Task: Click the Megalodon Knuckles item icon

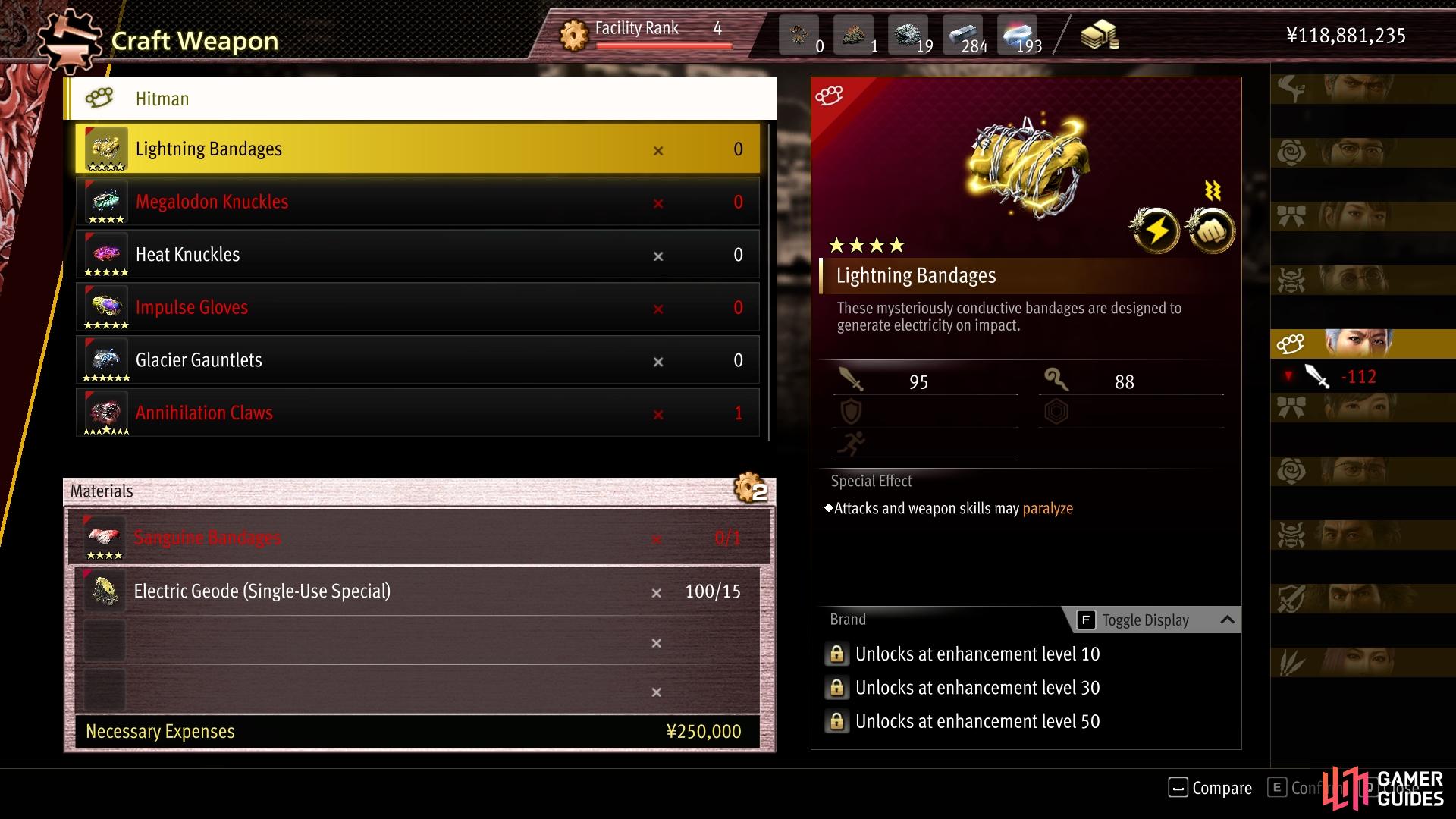Action: 105,202
